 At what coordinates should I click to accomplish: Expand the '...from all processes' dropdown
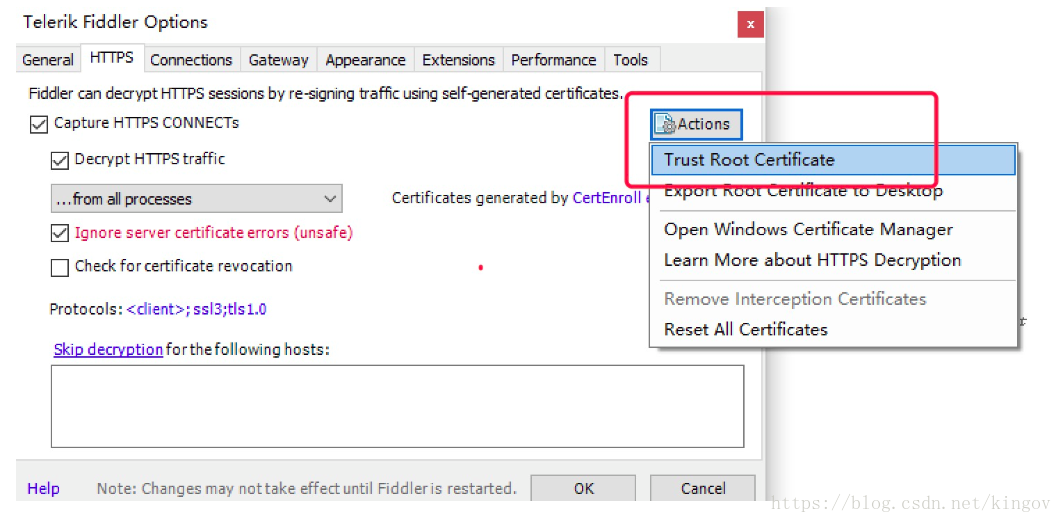(x=196, y=198)
